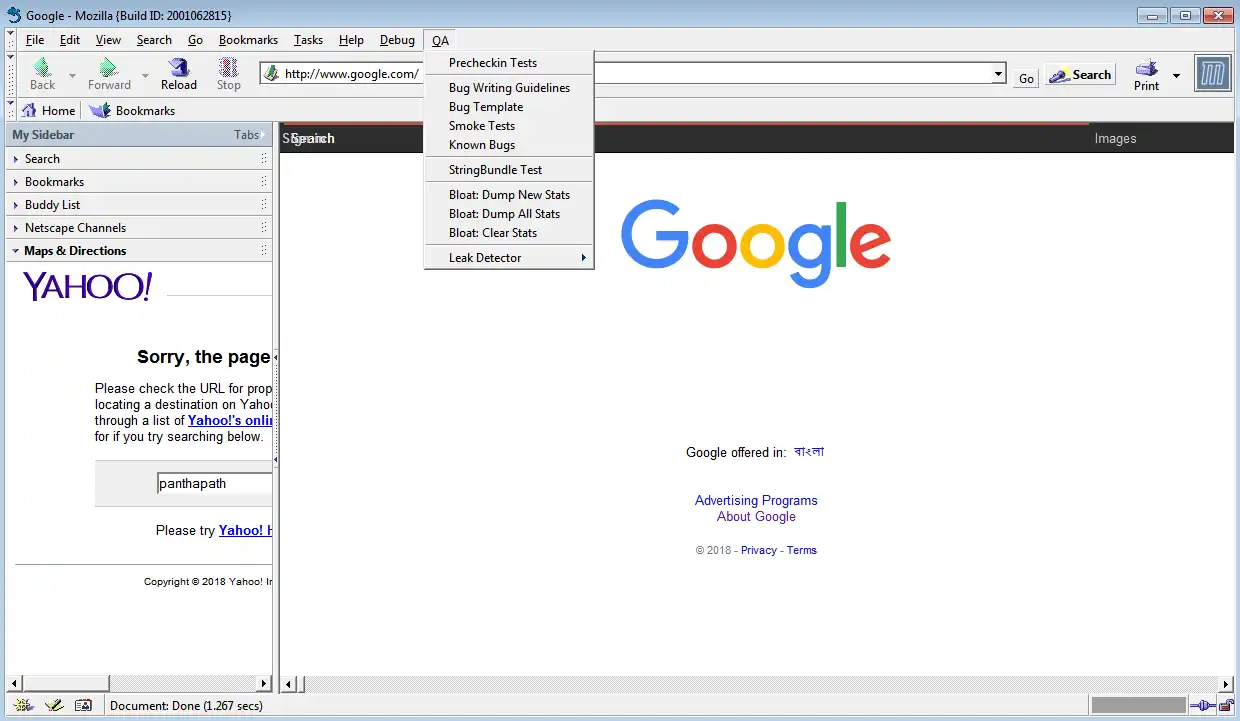Image resolution: width=1240 pixels, height=721 pixels.
Task: Open the Debug menu
Action: [397, 40]
